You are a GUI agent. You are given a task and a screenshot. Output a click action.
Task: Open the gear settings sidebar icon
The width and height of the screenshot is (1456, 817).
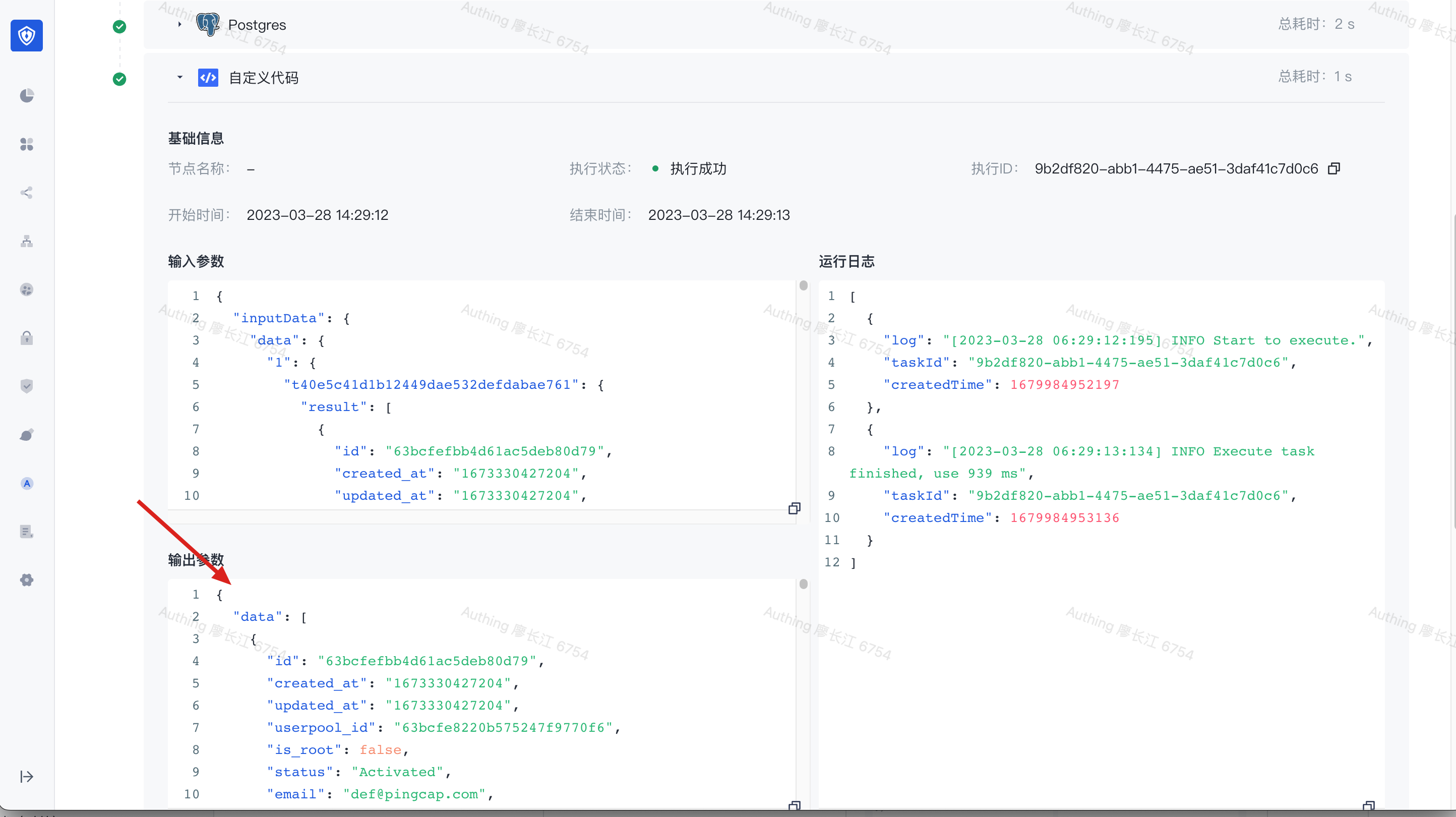tap(27, 580)
